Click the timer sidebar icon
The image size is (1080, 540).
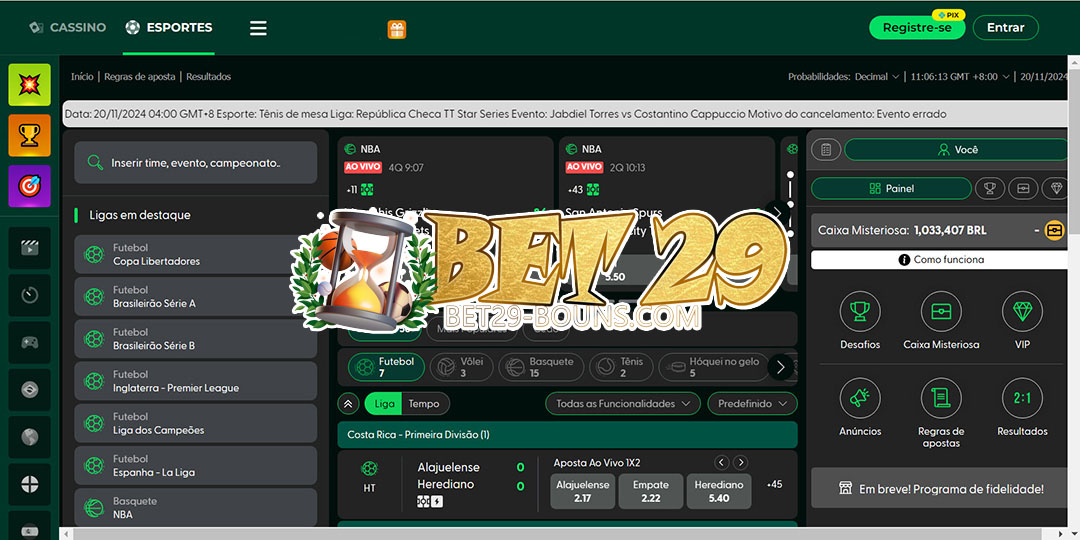pos(30,295)
